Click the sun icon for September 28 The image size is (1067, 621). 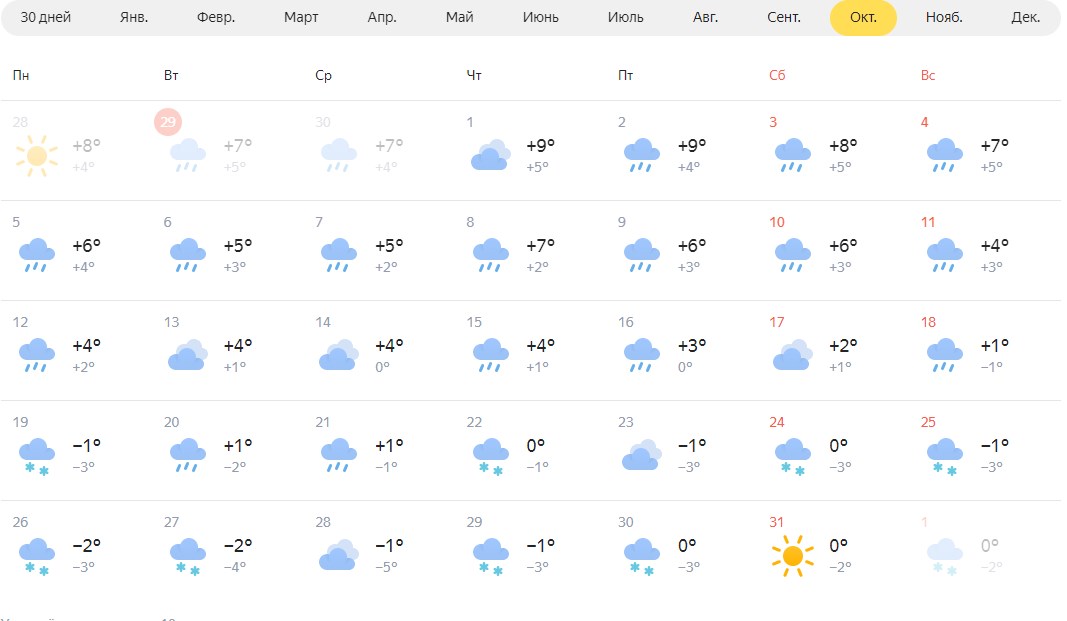[37, 156]
